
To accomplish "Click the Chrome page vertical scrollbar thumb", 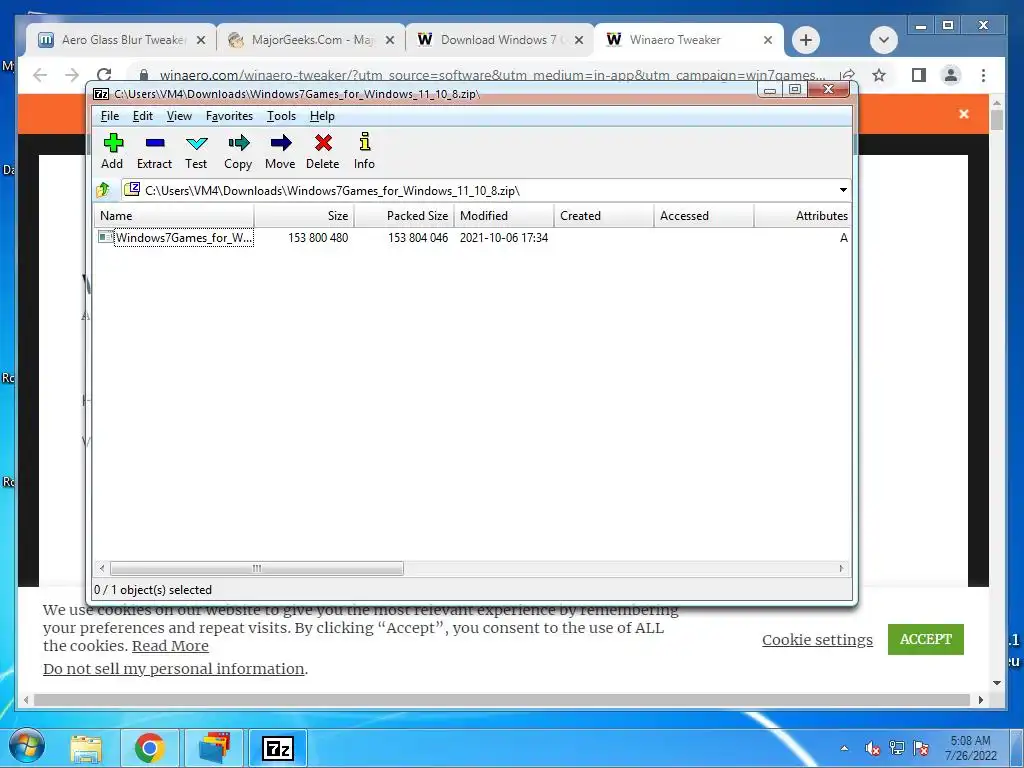I will [997, 120].
